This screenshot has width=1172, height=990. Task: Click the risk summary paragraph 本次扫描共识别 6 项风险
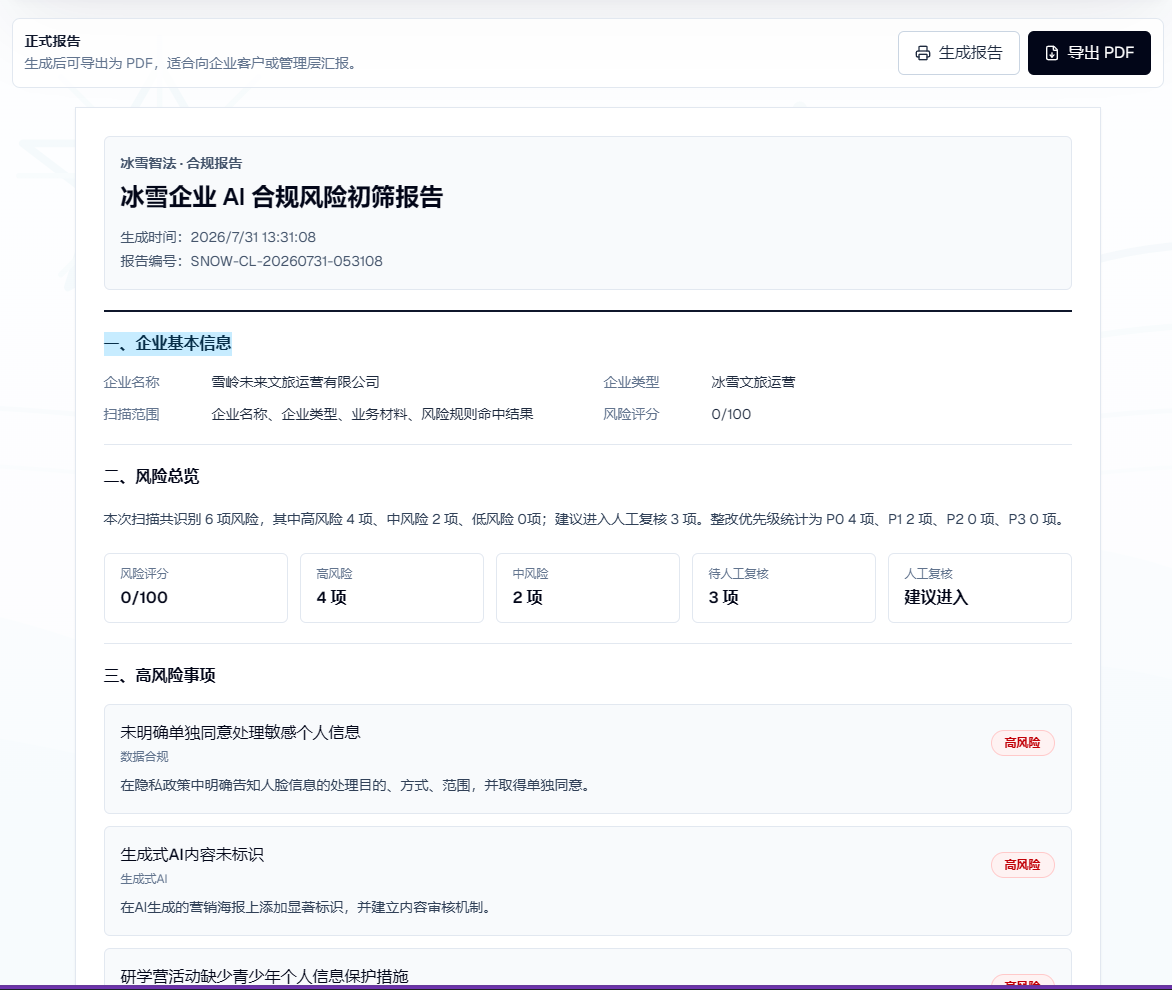tap(585, 519)
